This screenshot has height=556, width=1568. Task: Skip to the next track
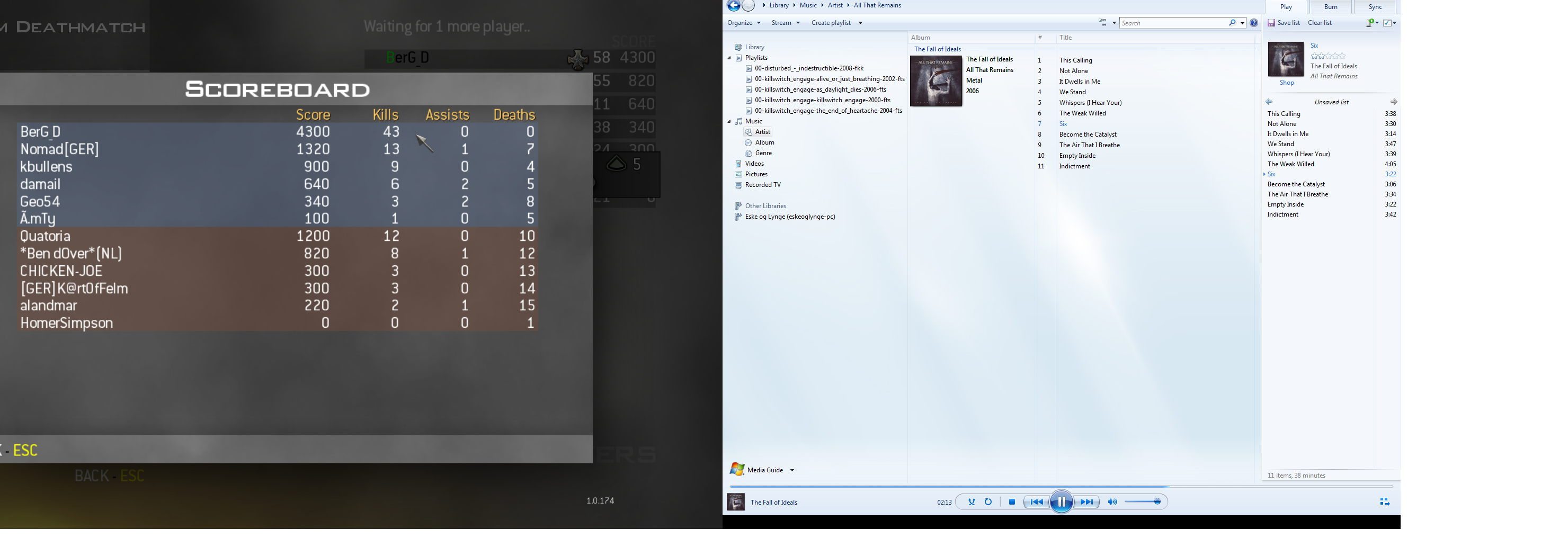coord(1087,502)
